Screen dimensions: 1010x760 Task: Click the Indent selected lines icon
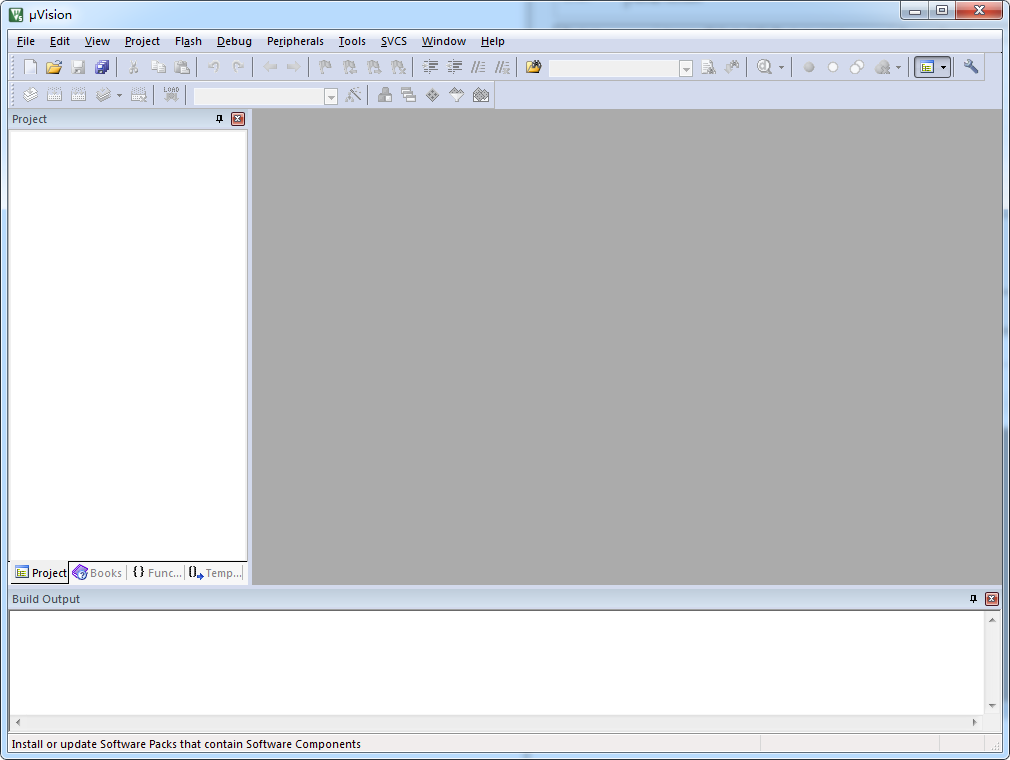(430, 67)
